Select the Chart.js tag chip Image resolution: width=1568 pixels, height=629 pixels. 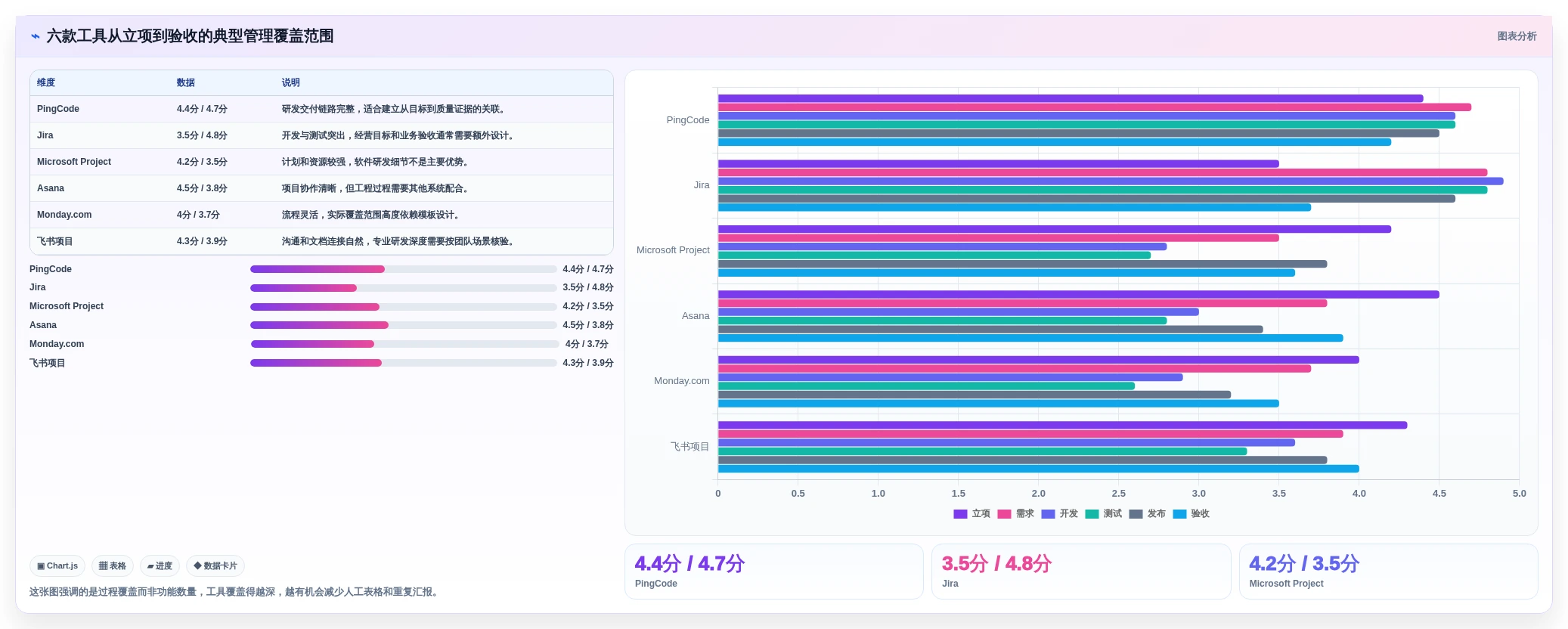57,565
